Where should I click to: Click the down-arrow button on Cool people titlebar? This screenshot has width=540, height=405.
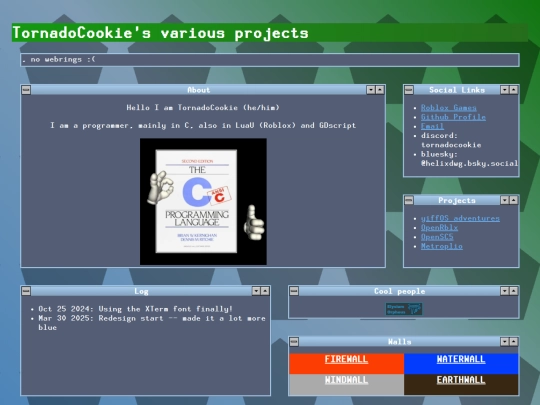(505, 291)
